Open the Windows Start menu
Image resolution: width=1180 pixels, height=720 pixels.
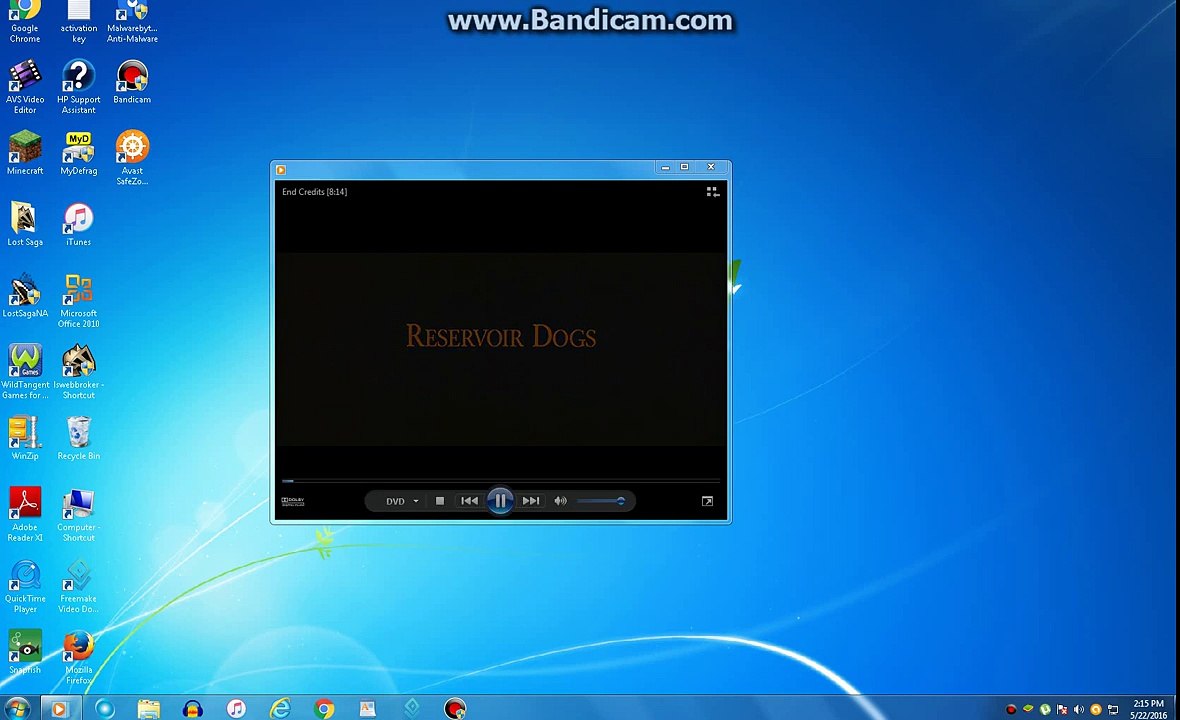click(x=16, y=708)
